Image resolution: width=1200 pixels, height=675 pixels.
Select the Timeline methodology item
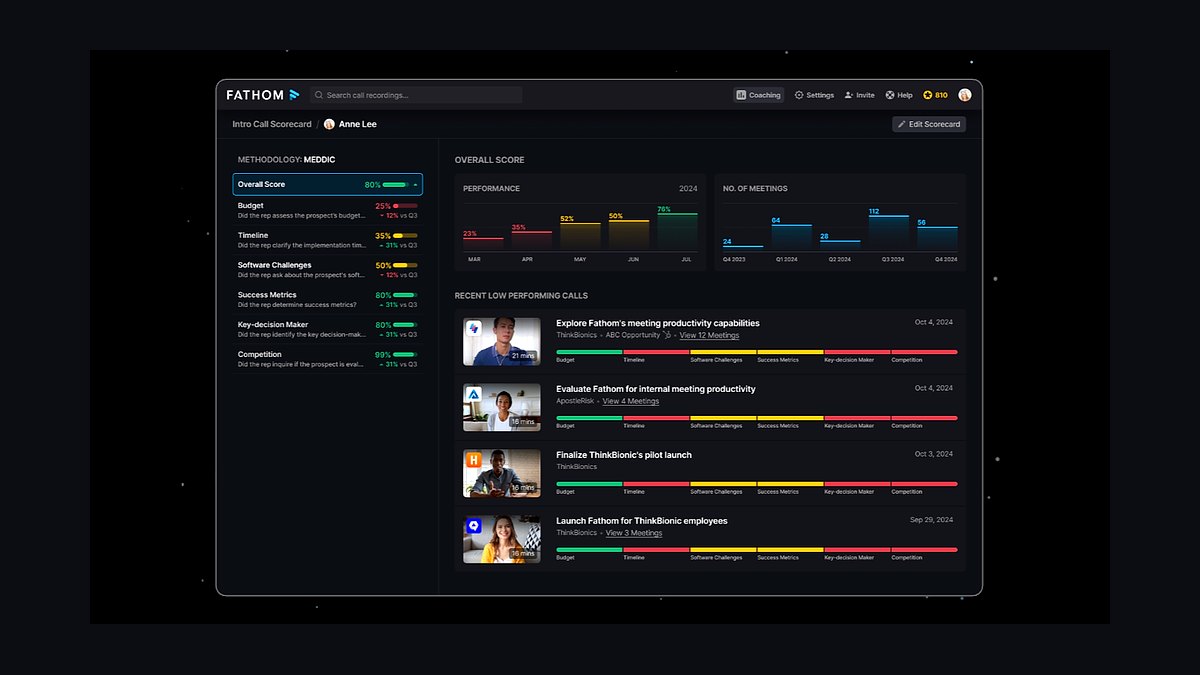328,240
